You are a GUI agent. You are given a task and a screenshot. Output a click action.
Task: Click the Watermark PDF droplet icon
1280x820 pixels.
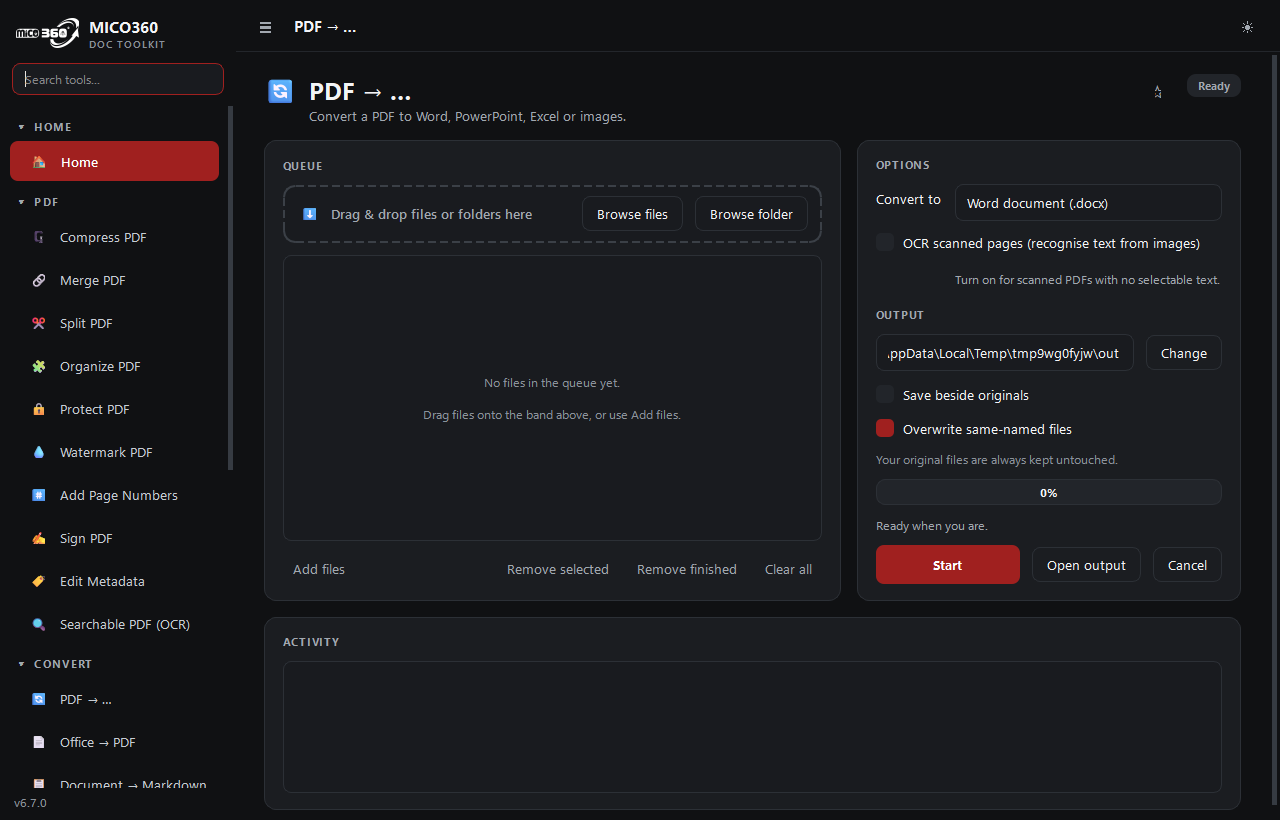point(38,452)
